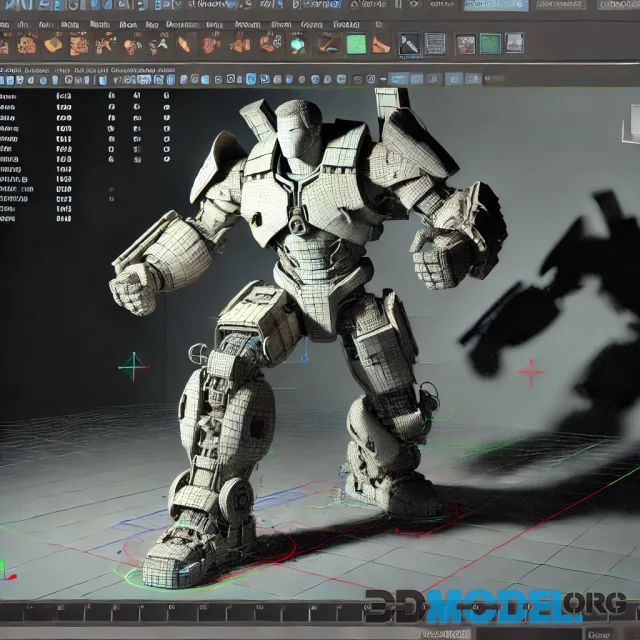This screenshot has height=640, width=640.
Task: Click the green framed thumbnail icon
Action: pos(490,44)
